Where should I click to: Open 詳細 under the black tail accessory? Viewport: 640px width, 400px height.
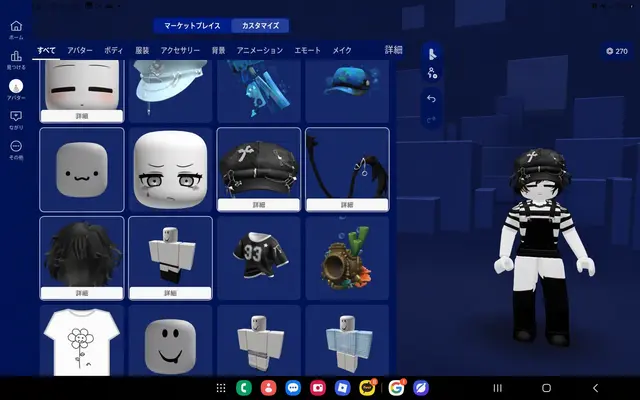click(347, 204)
